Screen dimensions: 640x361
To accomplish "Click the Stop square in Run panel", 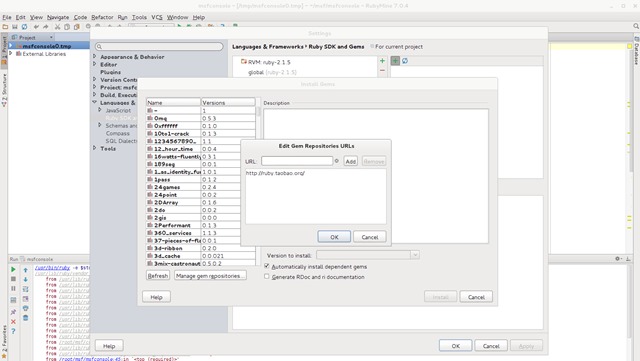I will [13, 279].
